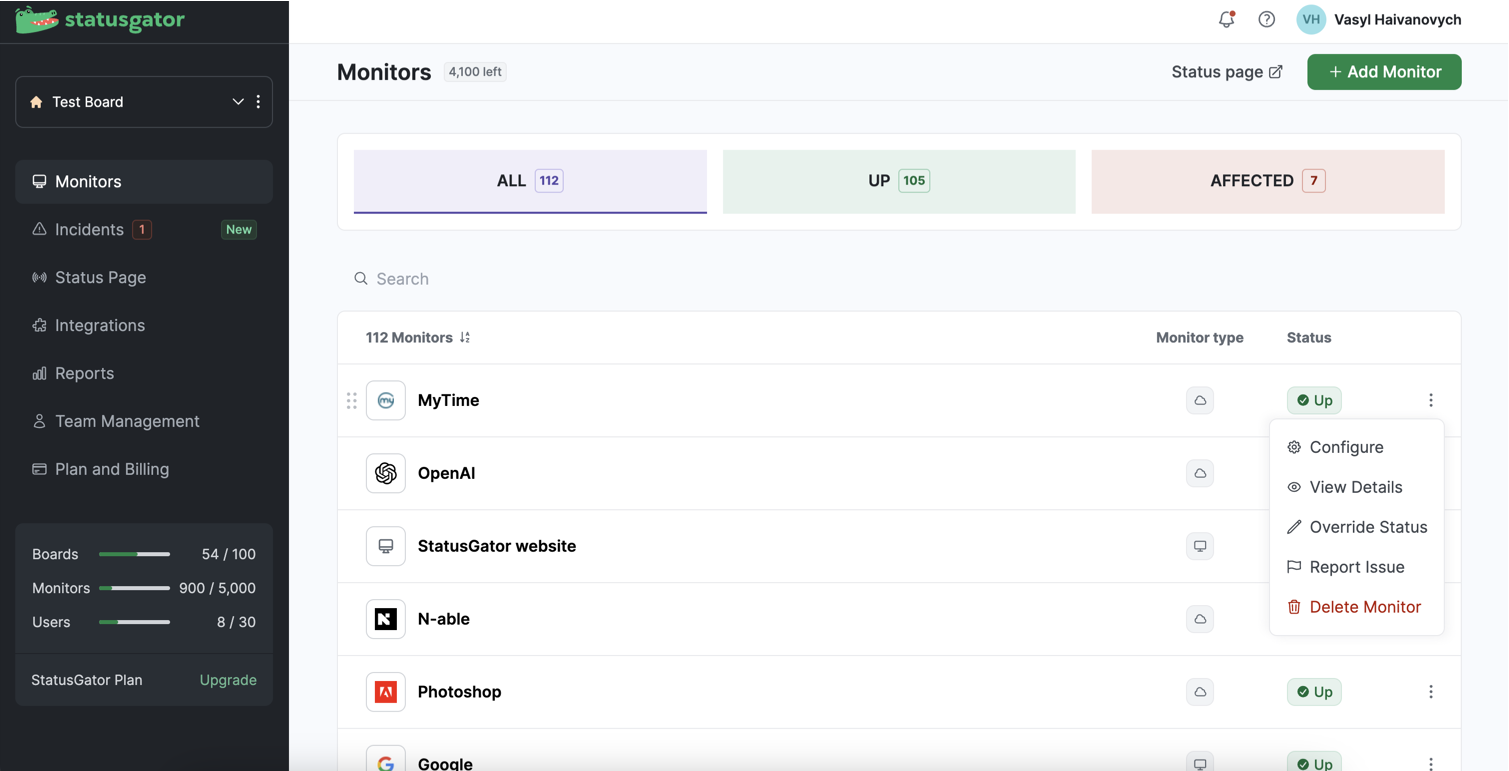The width and height of the screenshot is (1509, 771).
Task: Expand the Test Board dropdown chevron
Action: pyautogui.click(x=238, y=102)
